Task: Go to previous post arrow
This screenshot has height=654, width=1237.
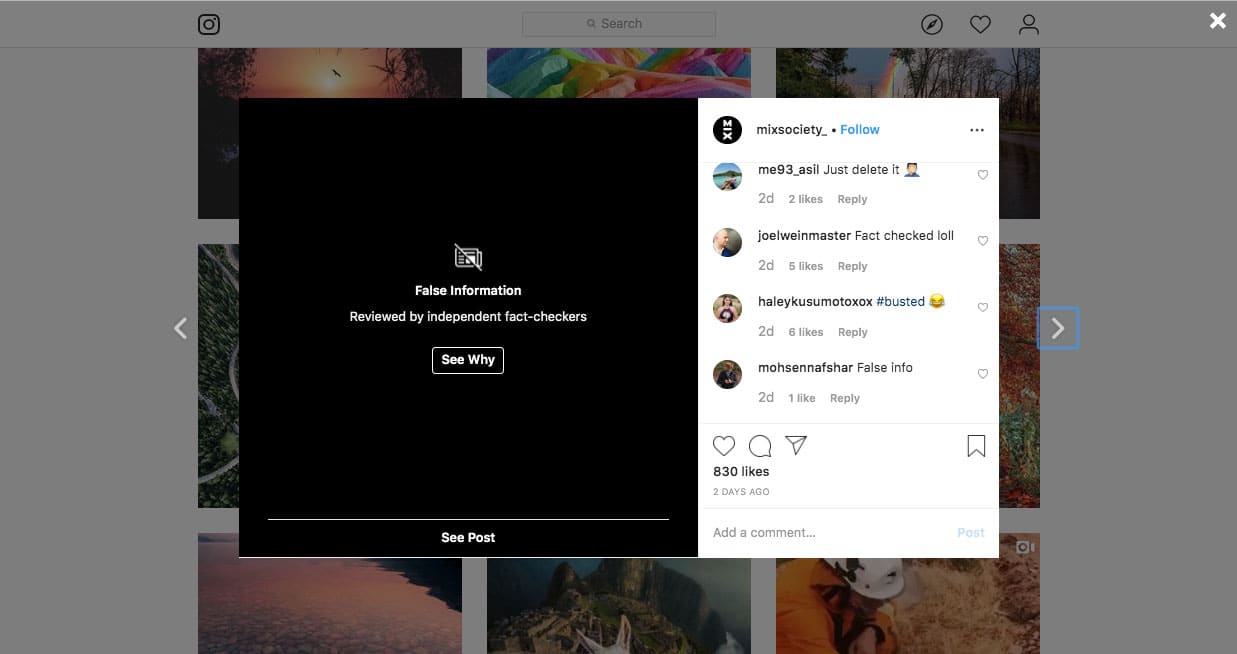Action: (x=180, y=328)
